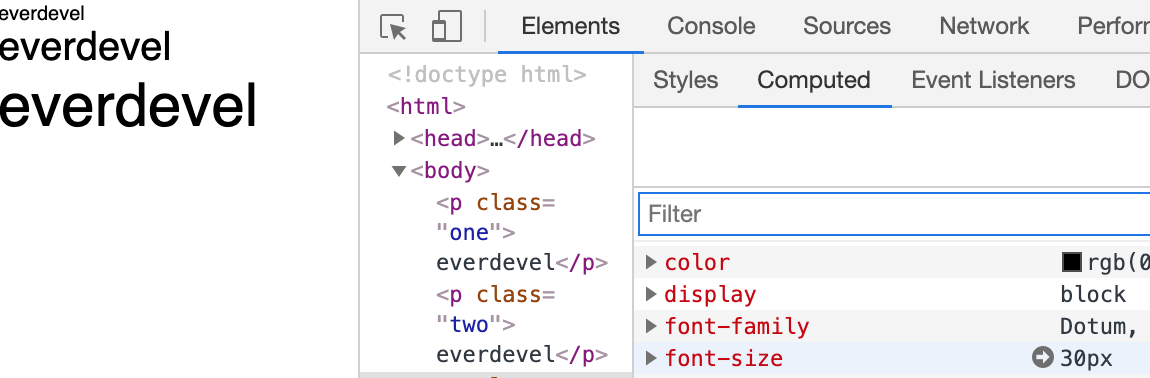Open the Event Listeners pane
The width and height of the screenshot is (1150, 378).
pos(993,80)
